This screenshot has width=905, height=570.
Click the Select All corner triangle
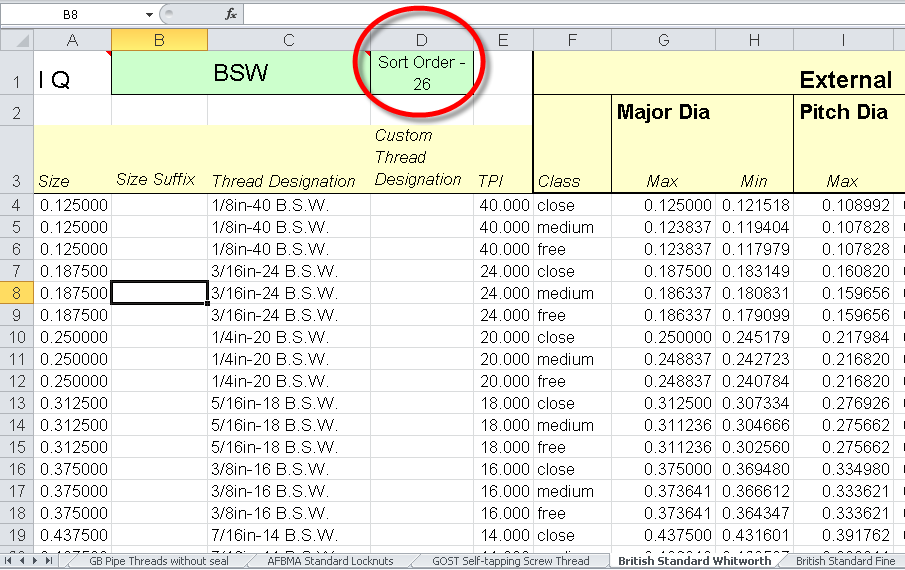click(17, 40)
